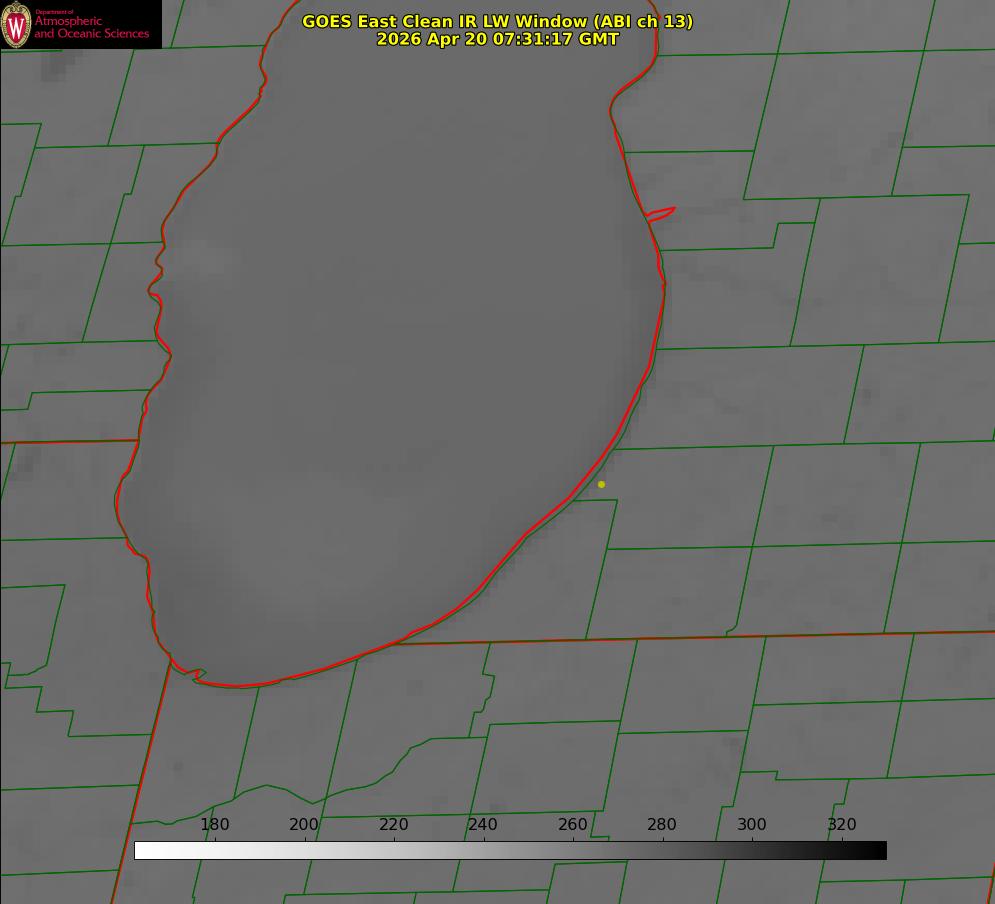Click the black end of the grayscale colorbar
Viewport: 995px width, 904px height.
pyautogui.click(x=878, y=850)
